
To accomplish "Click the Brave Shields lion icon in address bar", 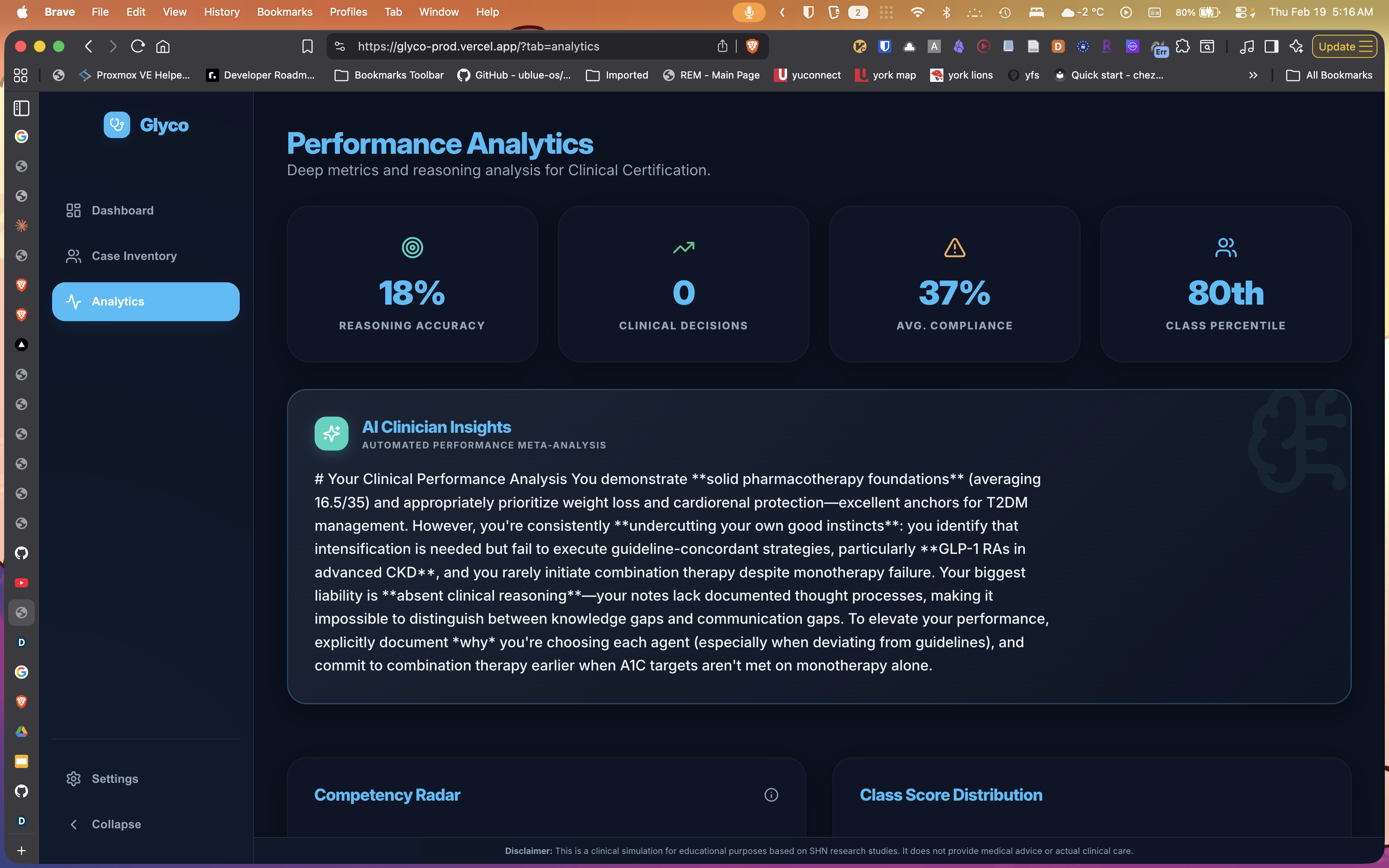I will 752,46.
